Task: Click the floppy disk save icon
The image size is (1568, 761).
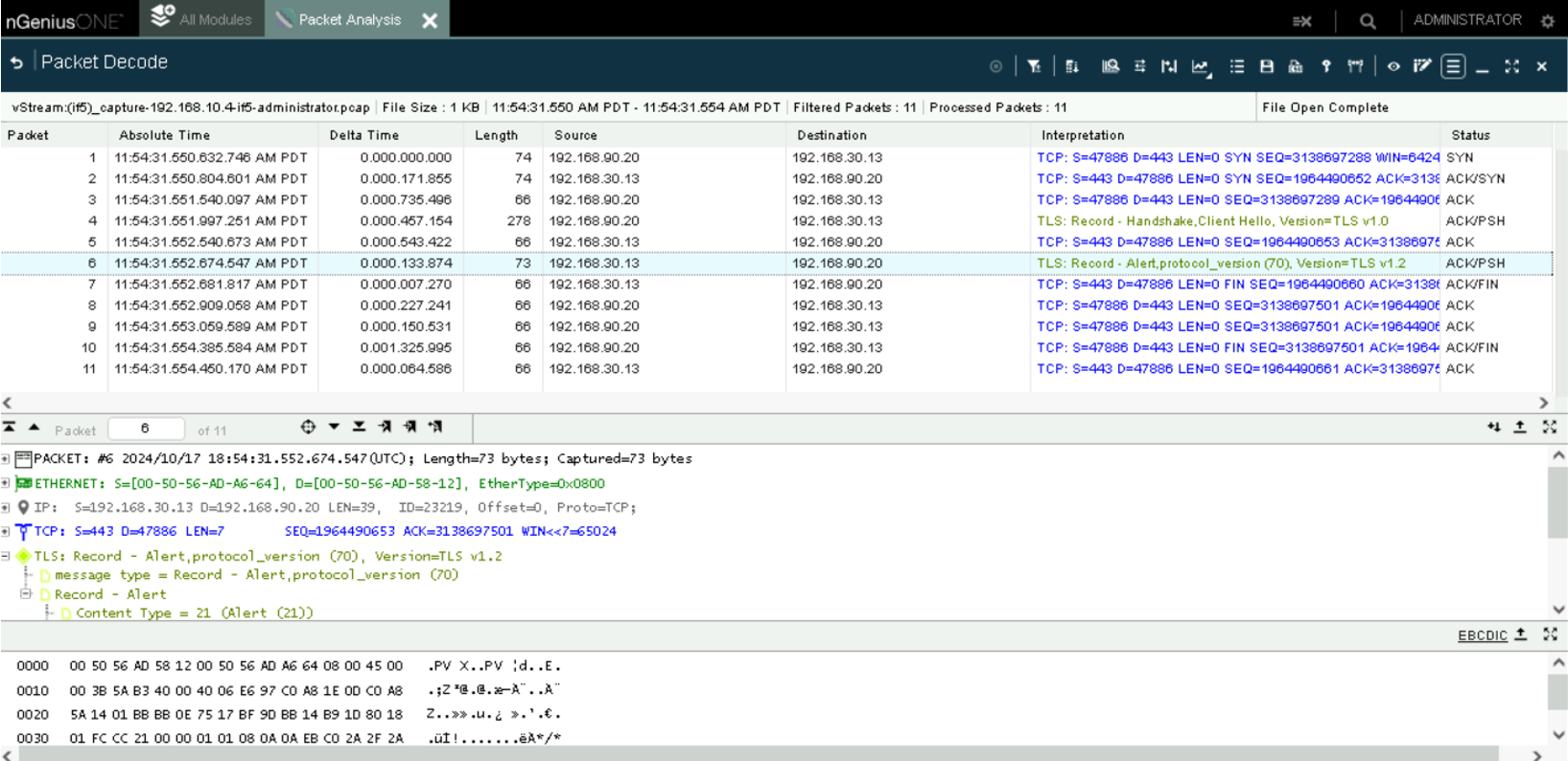Action: click(x=1266, y=66)
